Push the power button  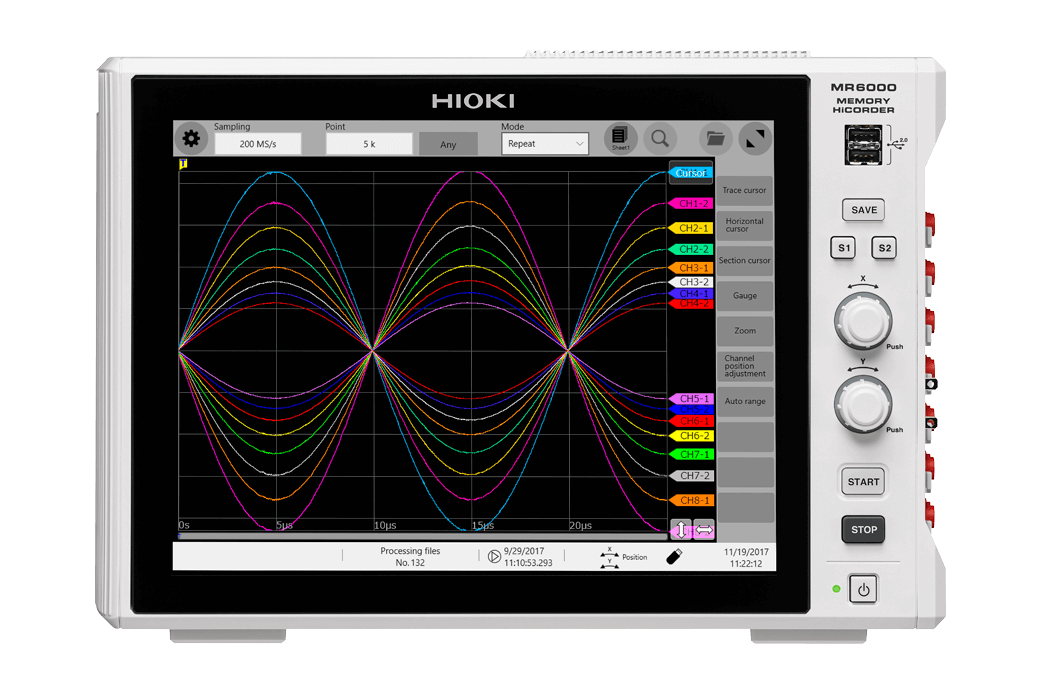tap(863, 589)
